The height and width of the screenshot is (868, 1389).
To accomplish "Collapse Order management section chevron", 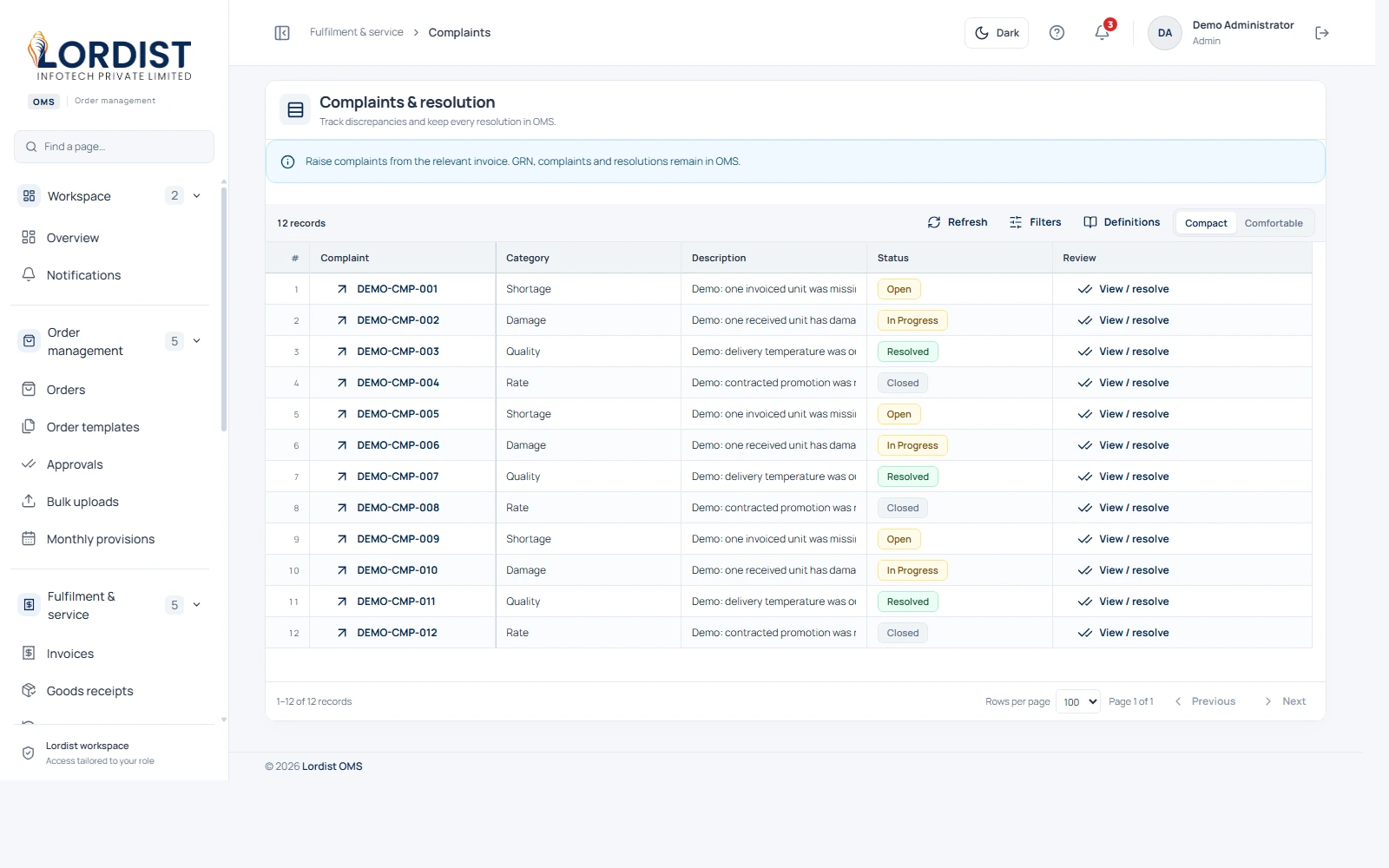I will tap(197, 341).
